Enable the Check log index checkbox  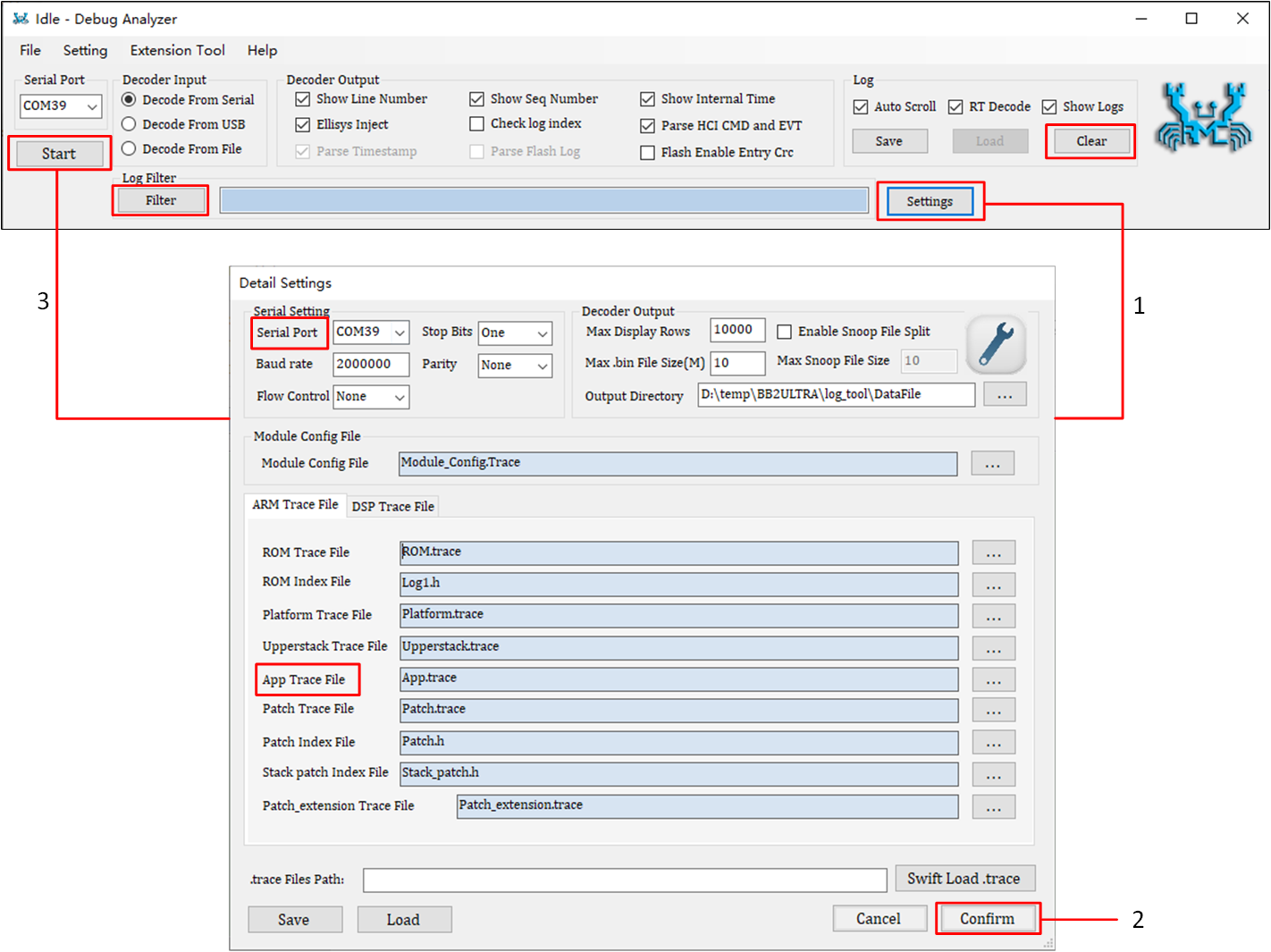click(477, 123)
